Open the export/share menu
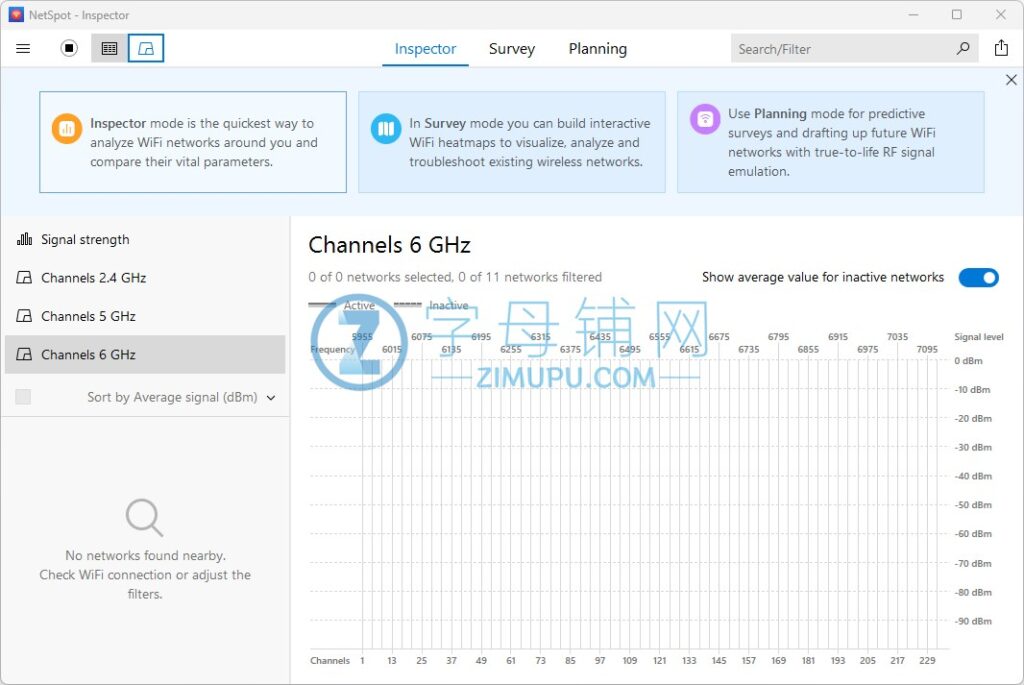The image size is (1024, 685). (x=1001, y=48)
